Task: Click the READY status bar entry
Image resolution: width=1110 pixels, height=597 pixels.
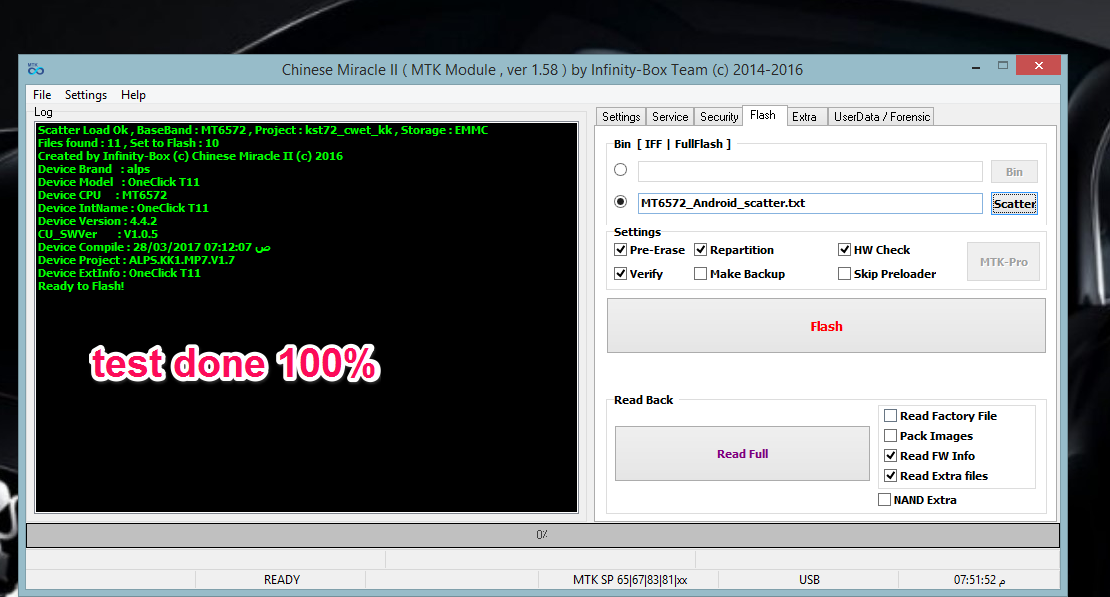Action: pyautogui.click(x=281, y=579)
